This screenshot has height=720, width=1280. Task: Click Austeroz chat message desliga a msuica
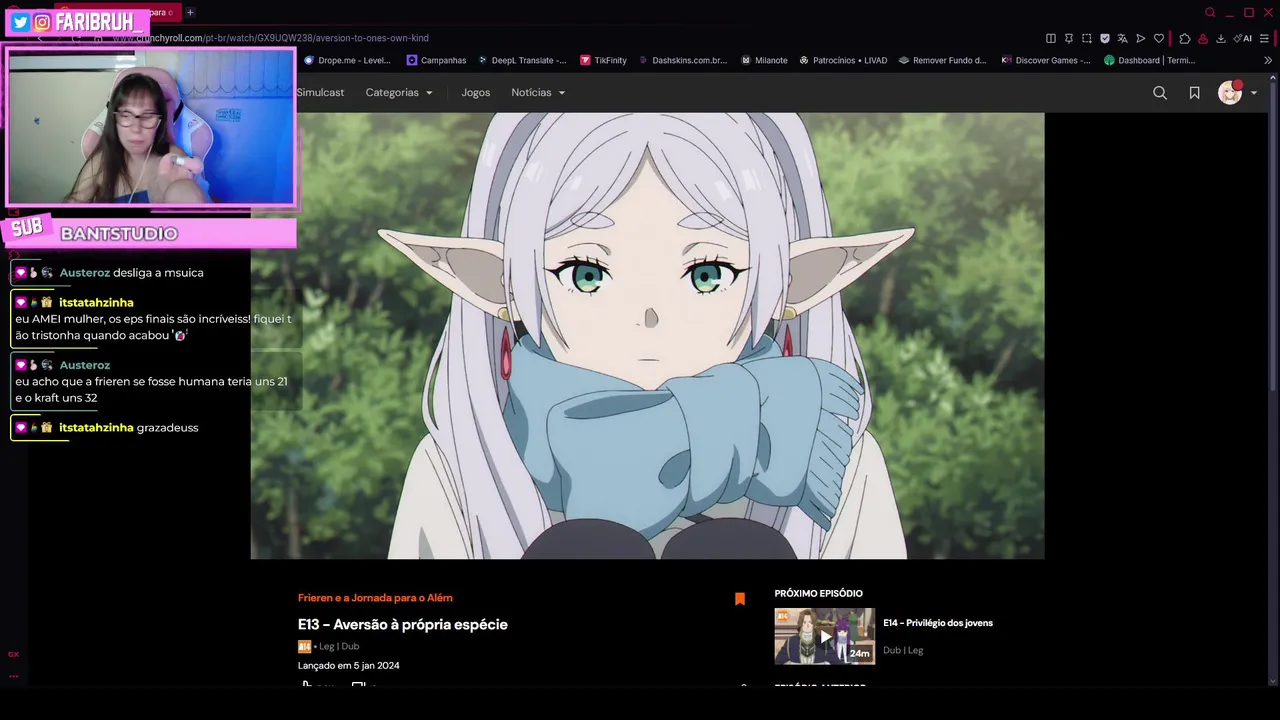[158, 273]
